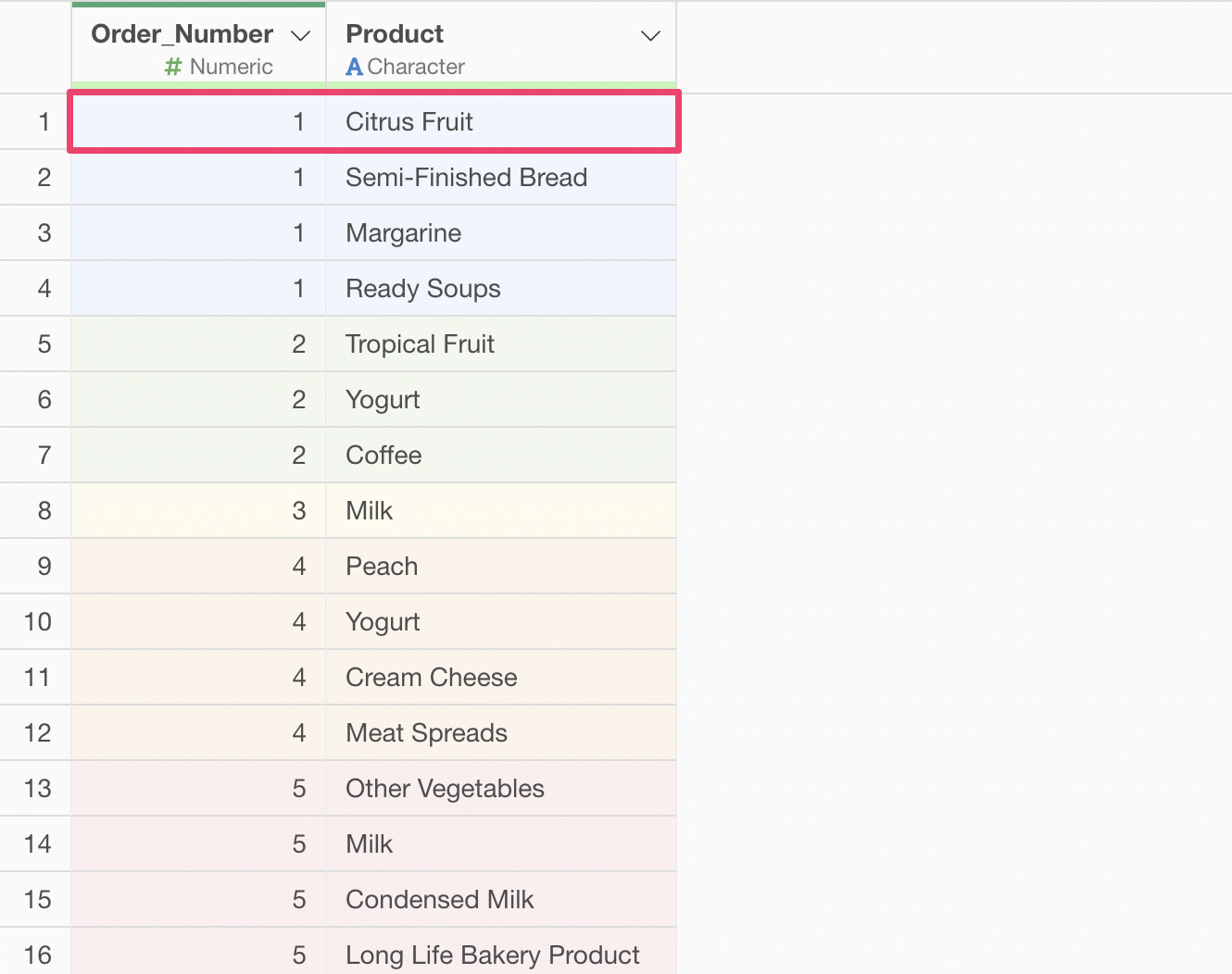1232x974 pixels.
Task: Click the Product column header label
Action: (395, 34)
